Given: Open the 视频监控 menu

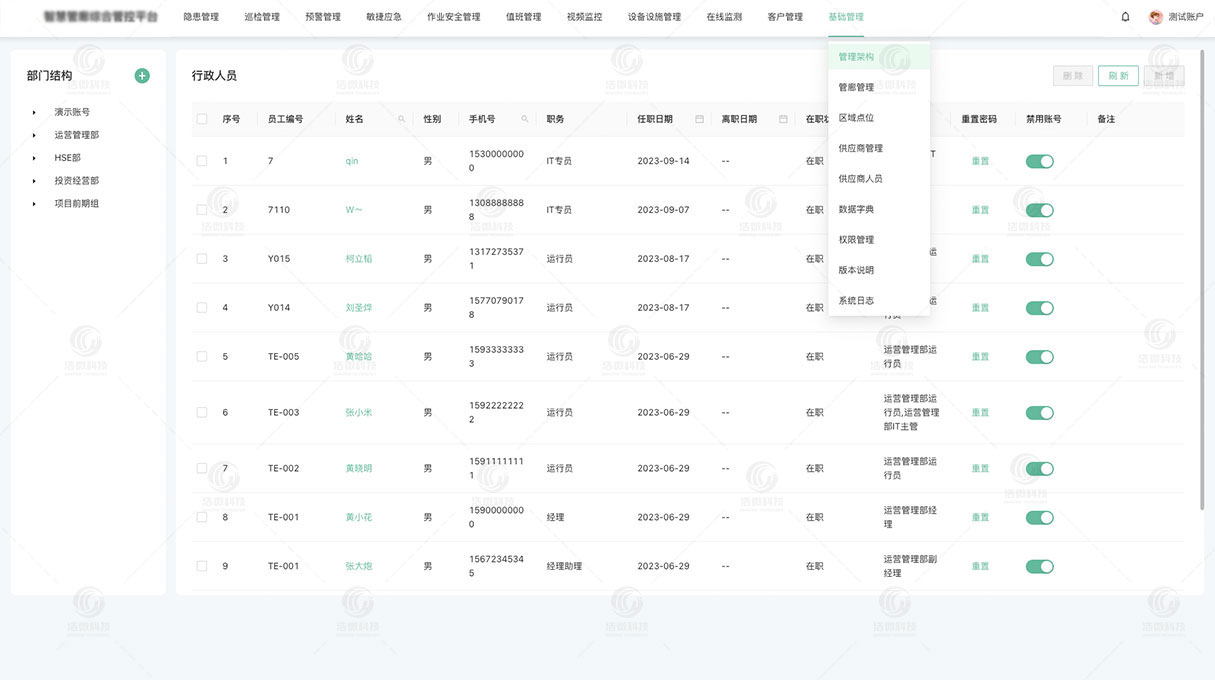Looking at the screenshot, I should pyautogui.click(x=583, y=17).
